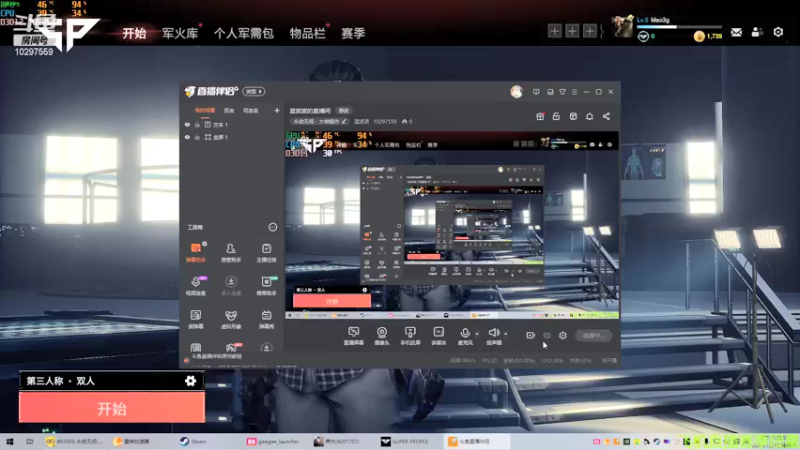800x450 pixels.
Task: Open the skin shirt icon in title bar
Action: coord(562,92)
